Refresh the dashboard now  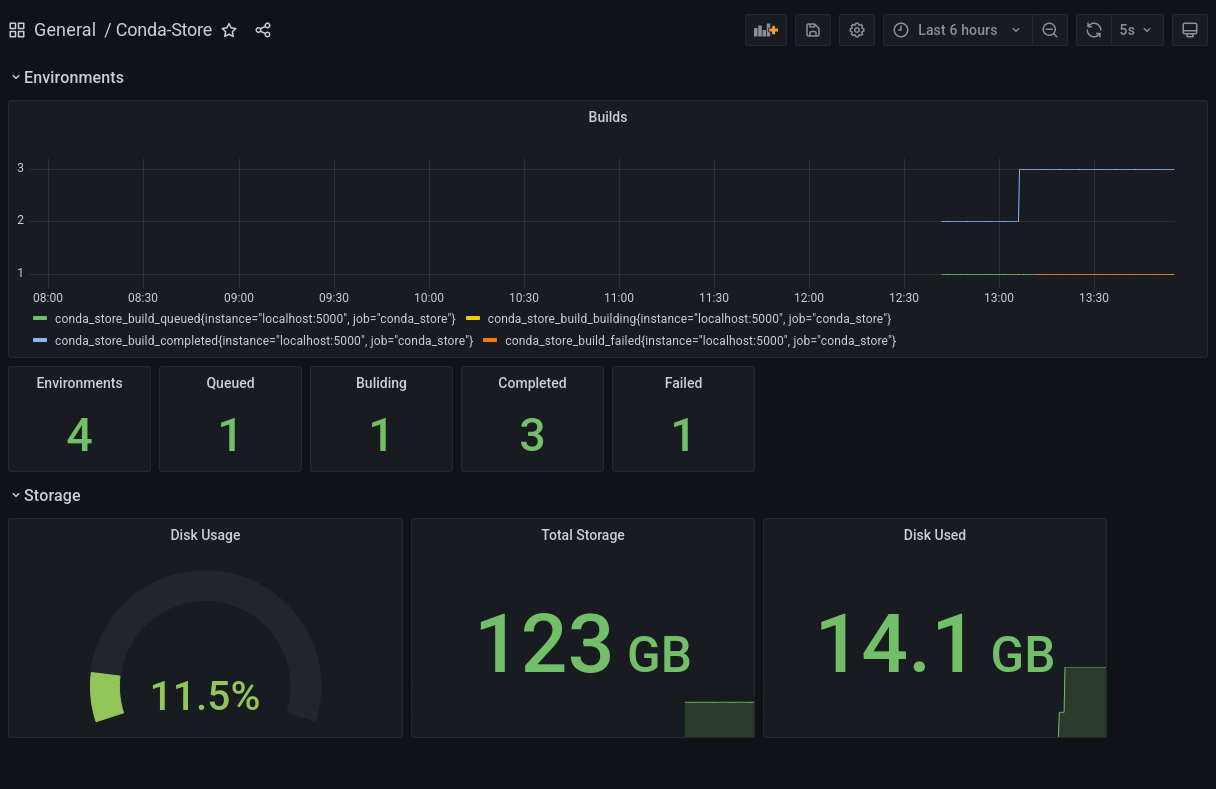1093,30
